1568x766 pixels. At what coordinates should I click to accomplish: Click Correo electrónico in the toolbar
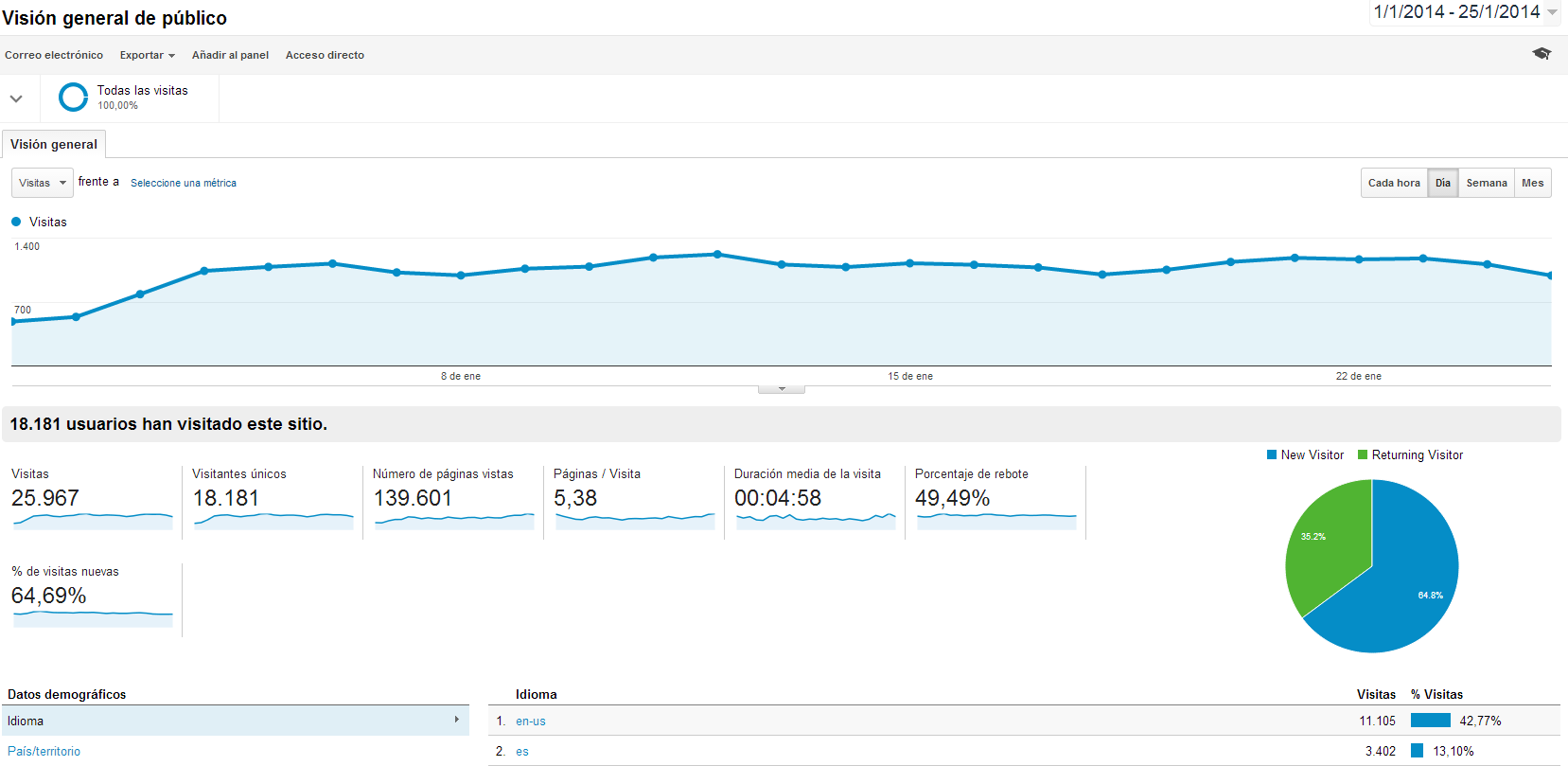(54, 55)
